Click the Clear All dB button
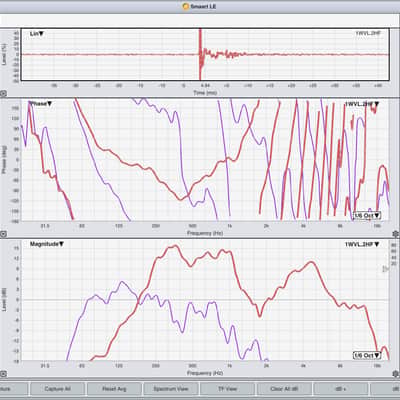 284,389
